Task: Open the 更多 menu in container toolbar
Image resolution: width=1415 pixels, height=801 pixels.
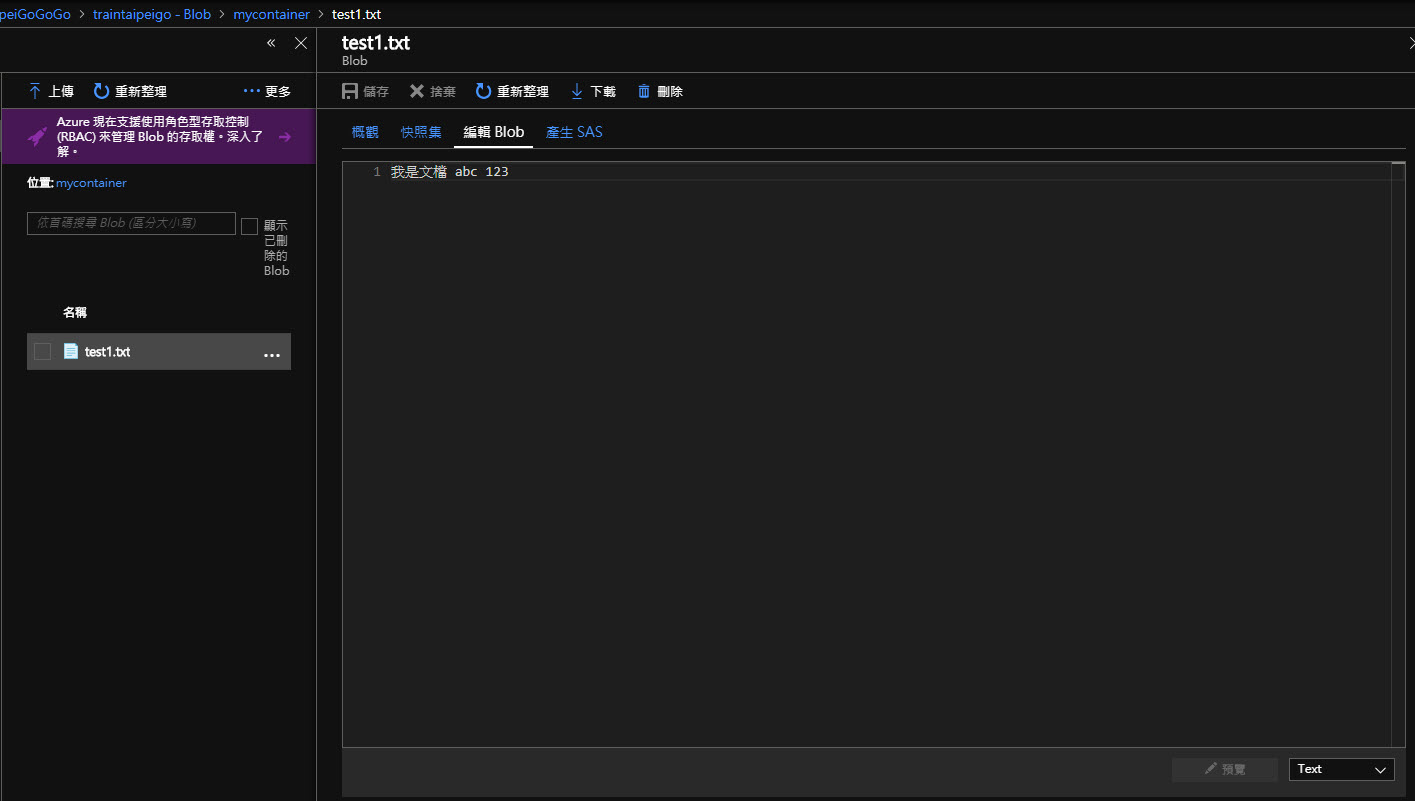Action: click(x=267, y=91)
